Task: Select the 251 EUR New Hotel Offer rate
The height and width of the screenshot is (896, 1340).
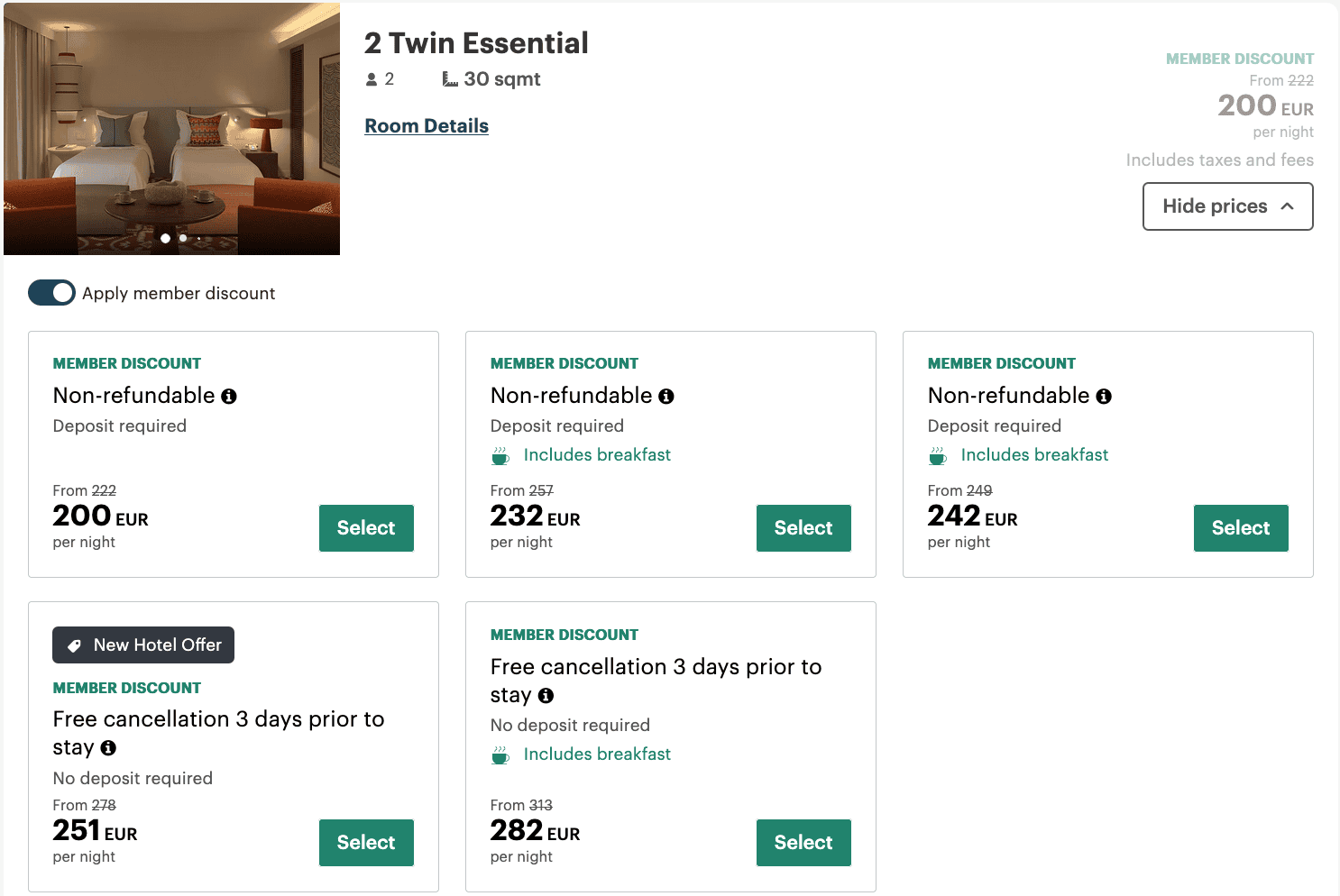Action: [366, 843]
